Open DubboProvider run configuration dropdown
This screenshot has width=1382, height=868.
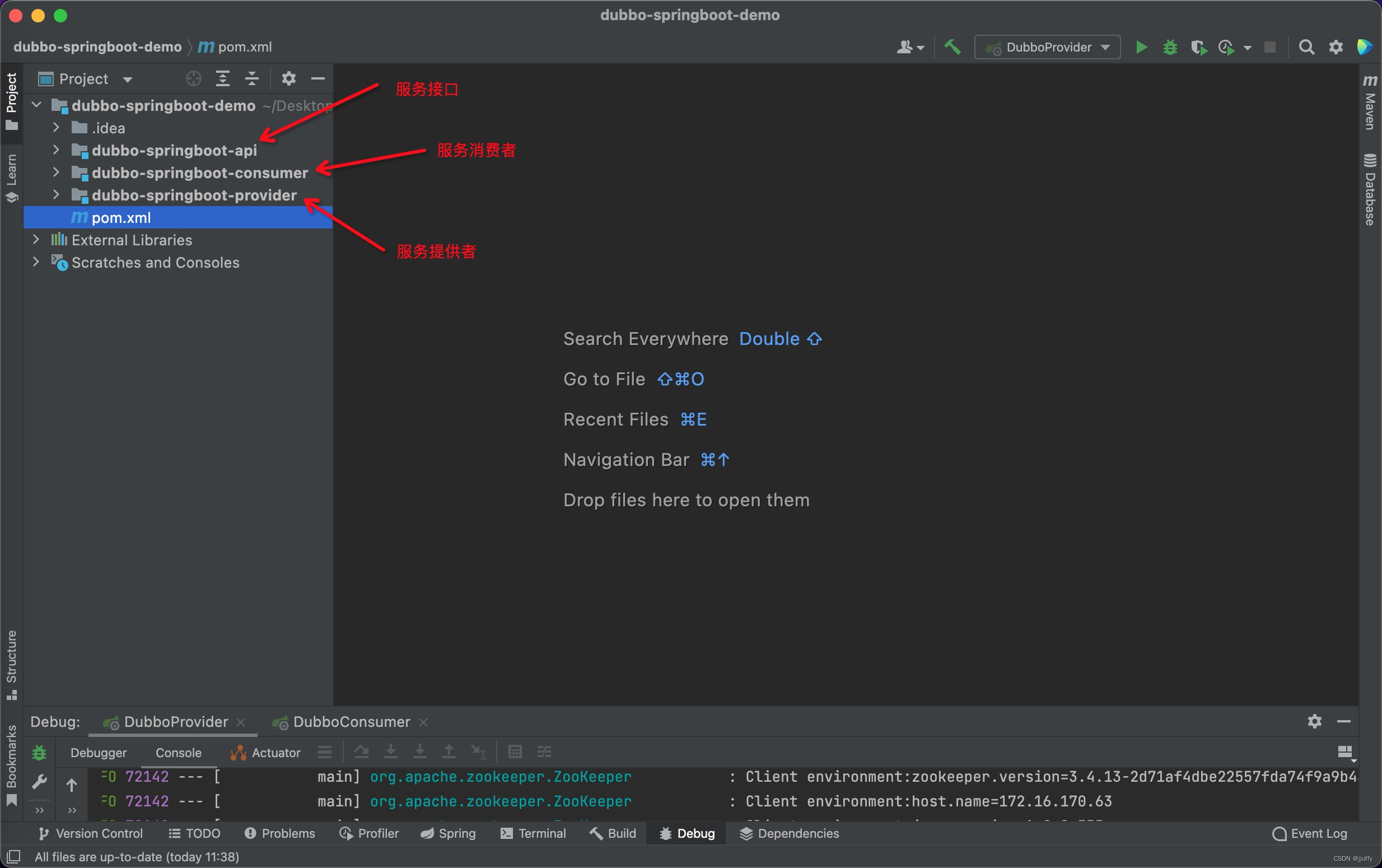coord(1047,47)
